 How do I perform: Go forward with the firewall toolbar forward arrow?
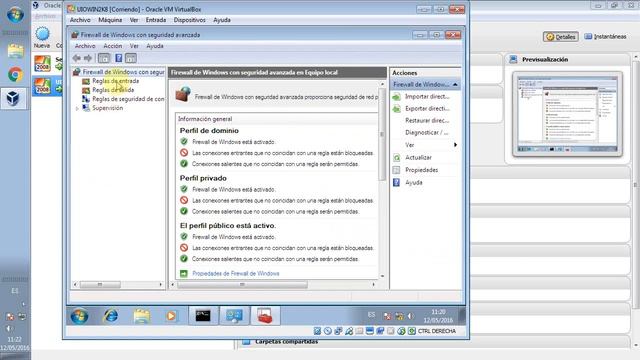pos(88,58)
